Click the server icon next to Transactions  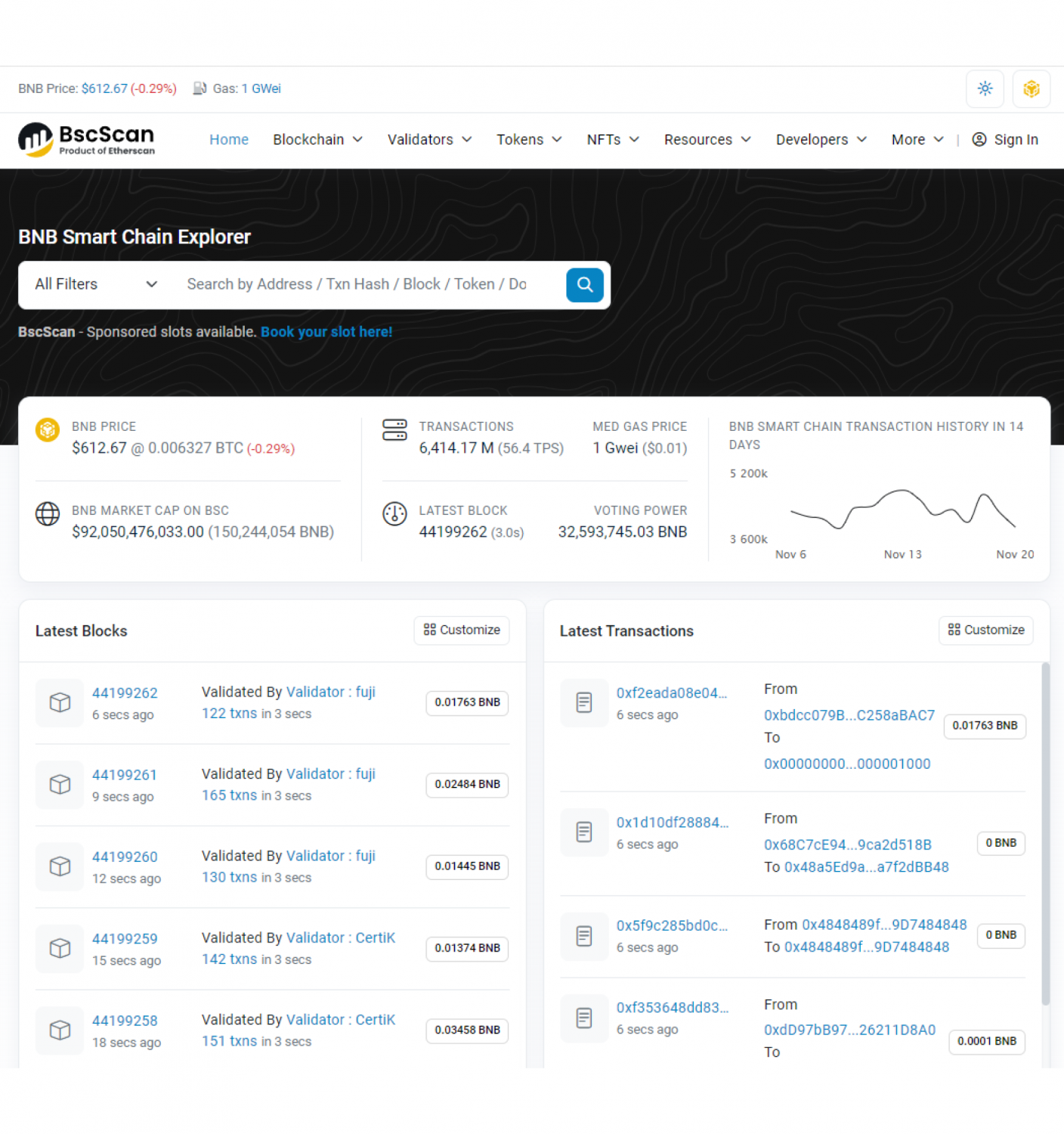(x=394, y=429)
